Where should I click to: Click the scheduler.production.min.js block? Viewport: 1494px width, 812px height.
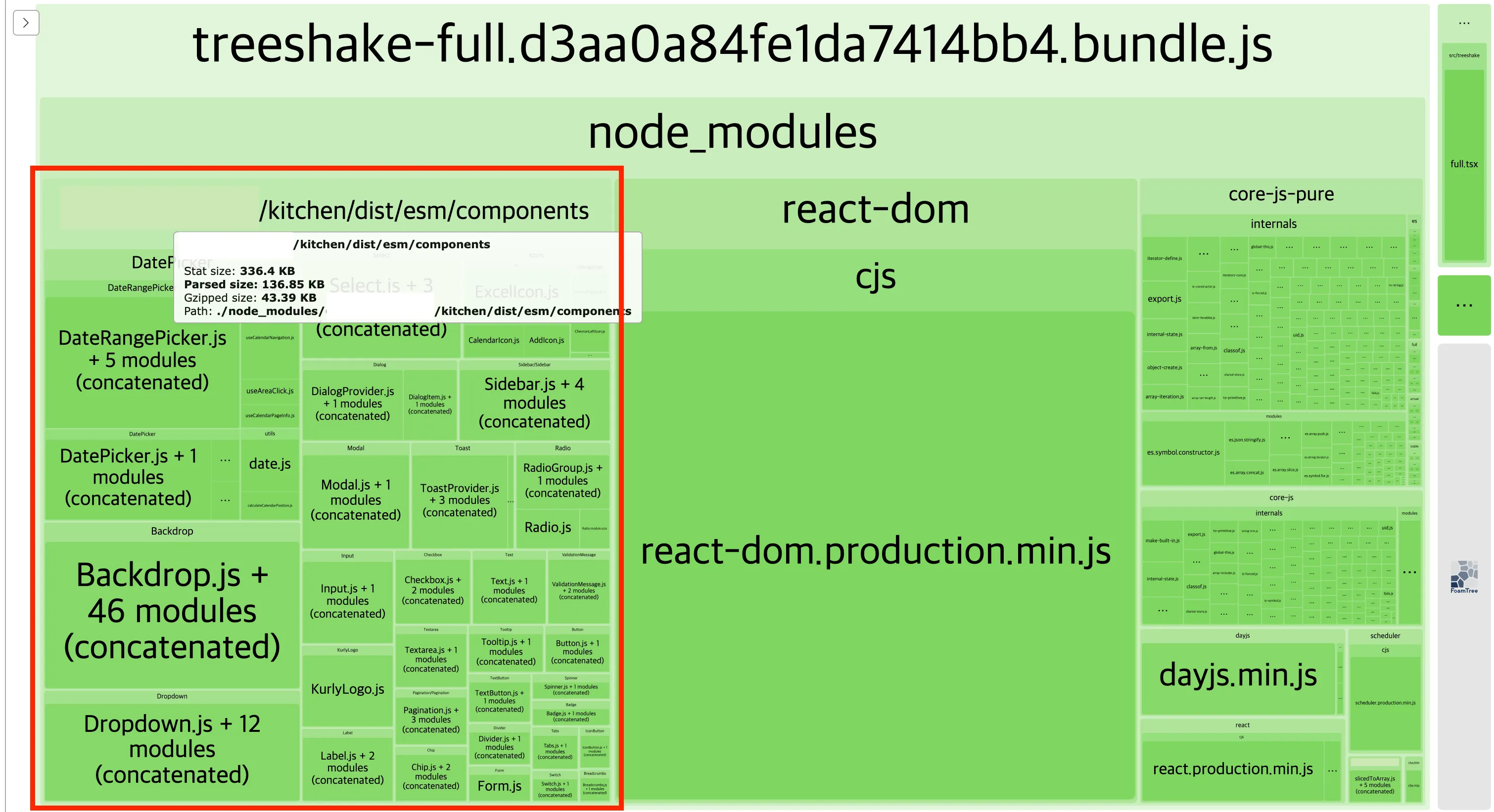pos(1385,703)
